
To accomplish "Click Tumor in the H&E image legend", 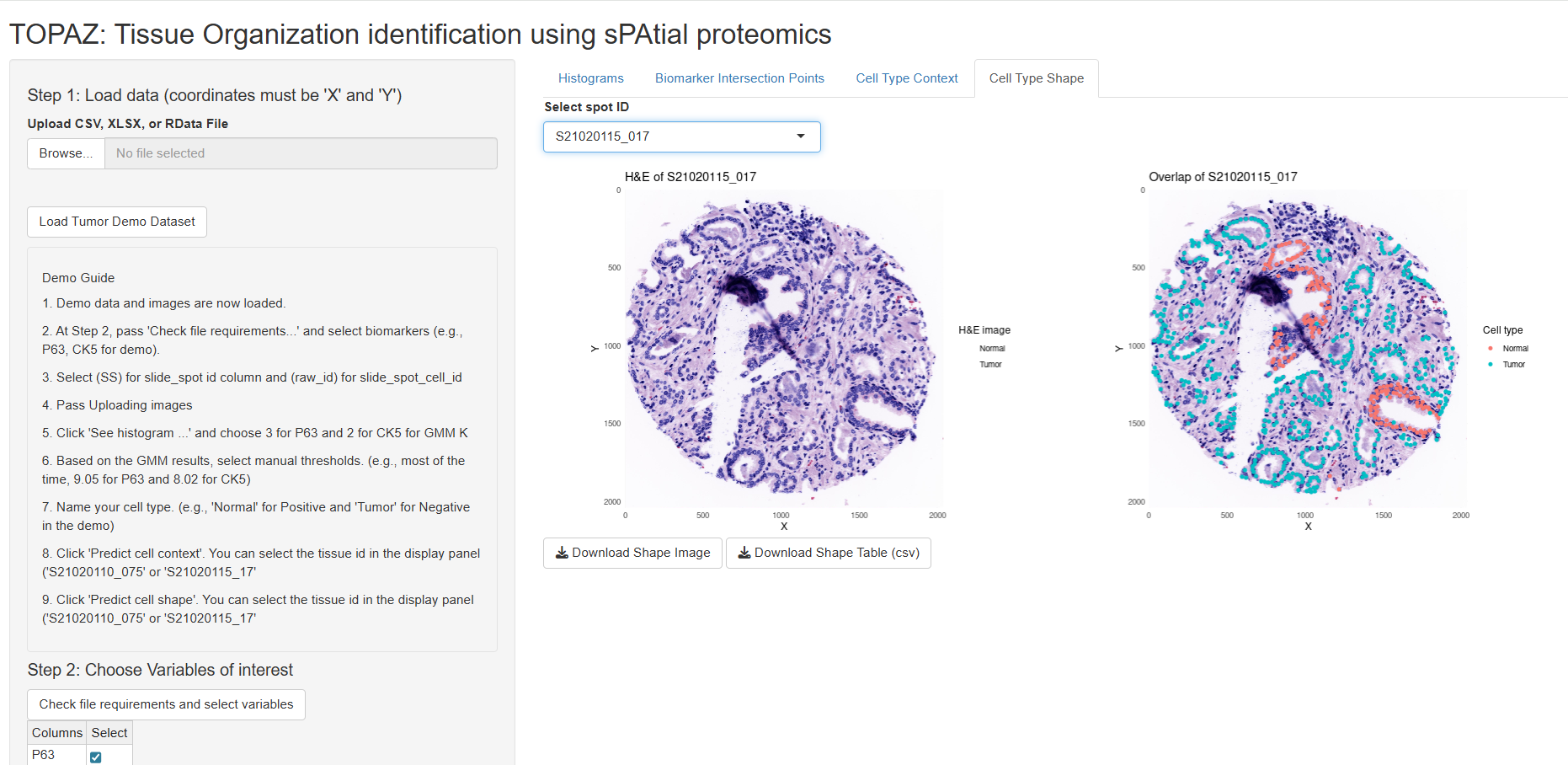I will (x=990, y=364).
